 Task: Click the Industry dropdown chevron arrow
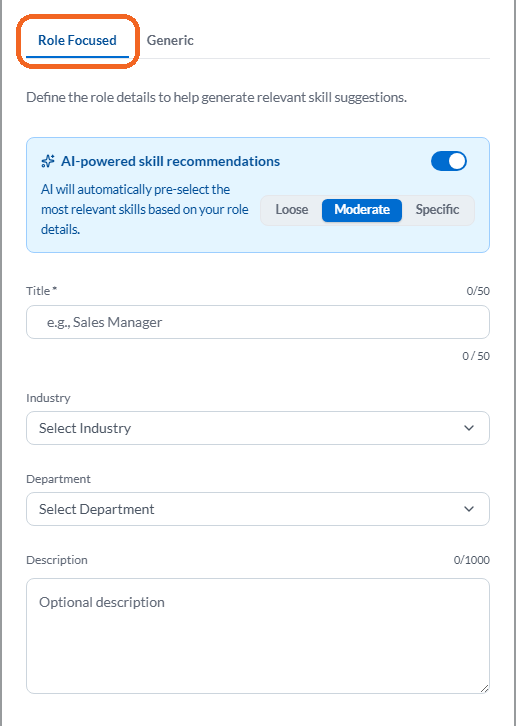pyautogui.click(x=469, y=428)
